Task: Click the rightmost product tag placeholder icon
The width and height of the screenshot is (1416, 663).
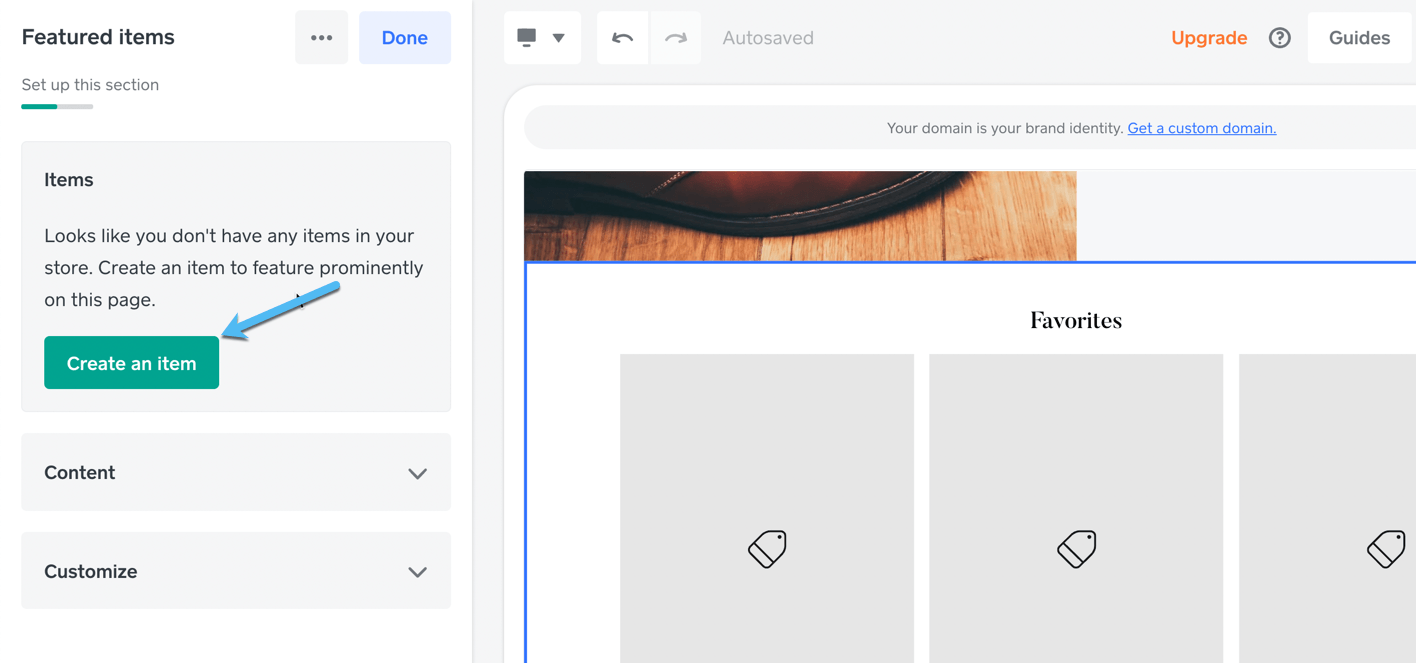Action: click(1386, 549)
